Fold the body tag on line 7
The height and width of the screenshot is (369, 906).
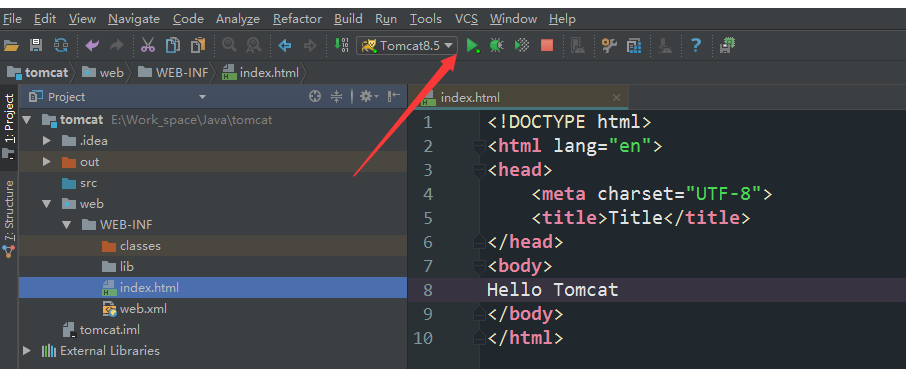pos(479,267)
